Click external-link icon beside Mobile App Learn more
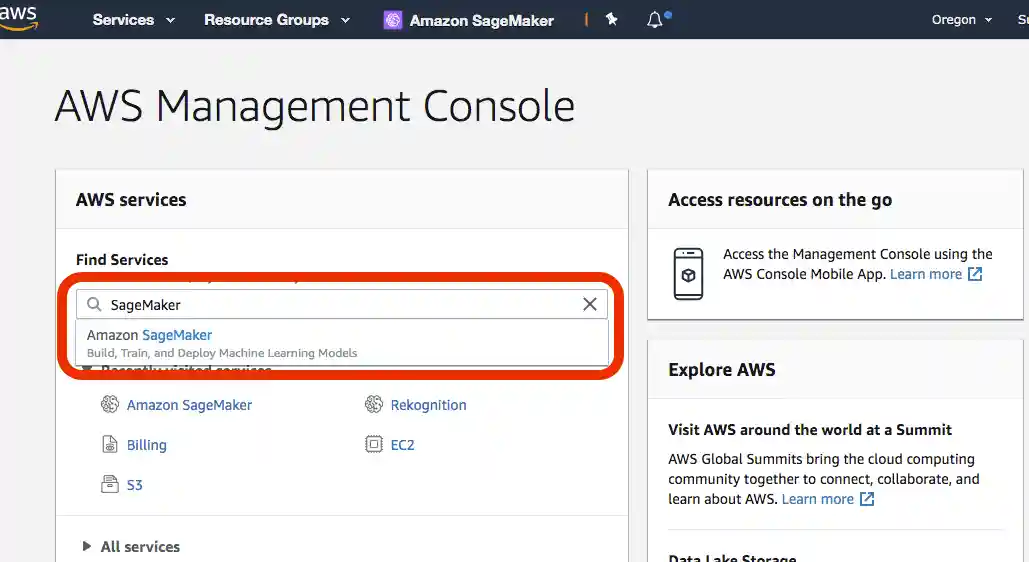Screen dimensions: 1029x562 point(975,274)
